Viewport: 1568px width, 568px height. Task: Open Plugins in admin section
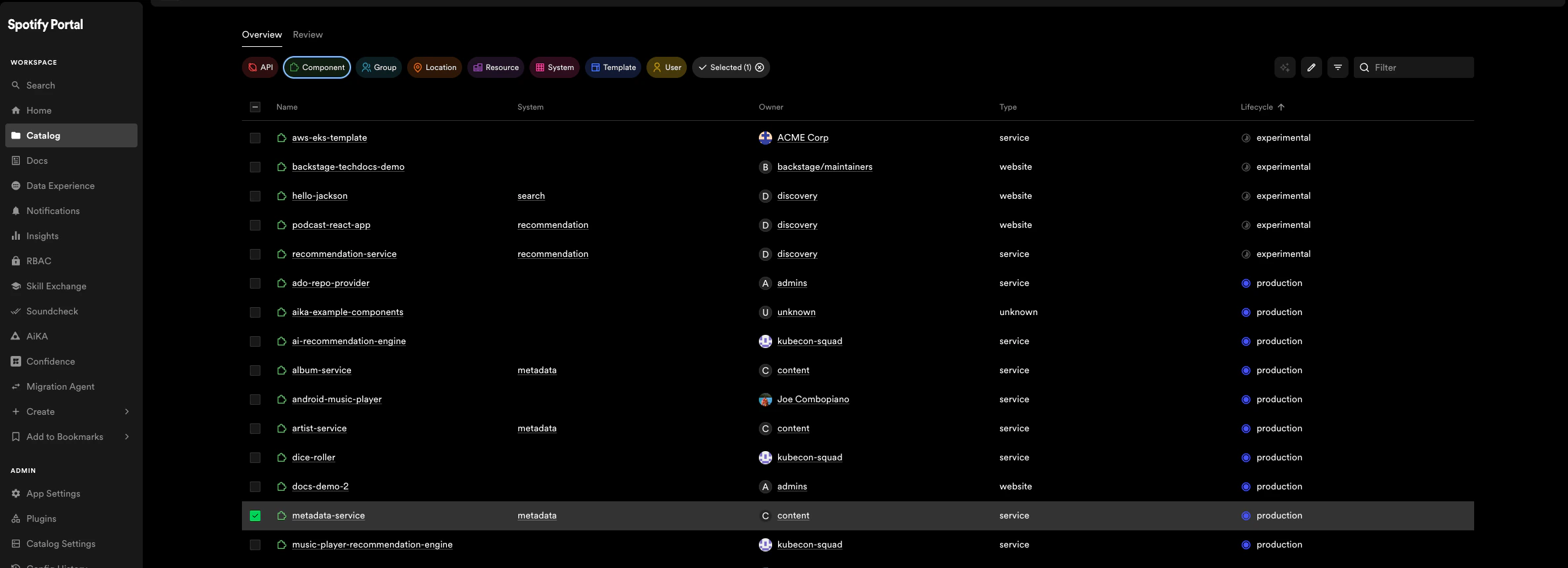point(71,518)
